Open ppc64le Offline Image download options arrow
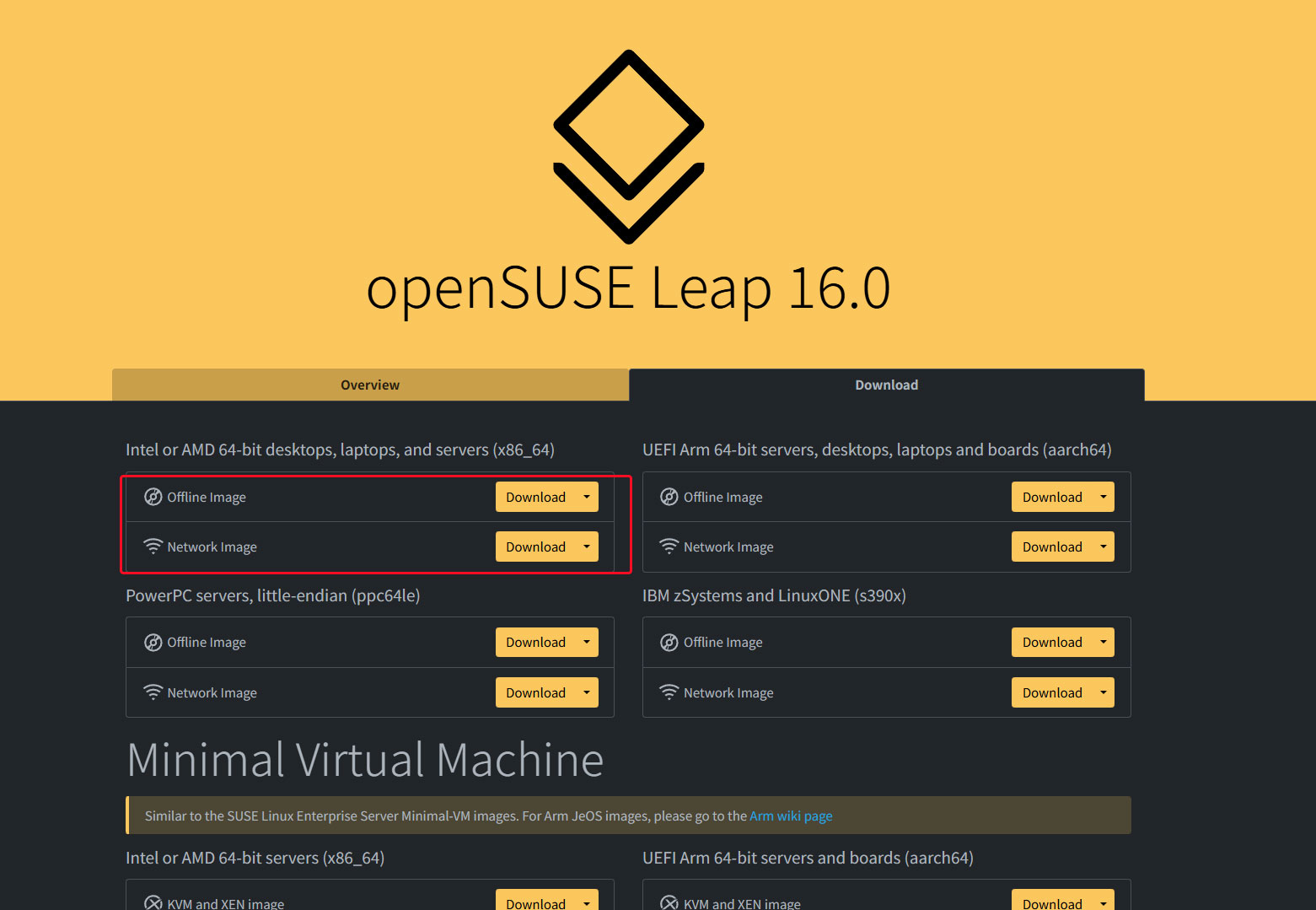This screenshot has height=910, width=1316. [587, 643]
